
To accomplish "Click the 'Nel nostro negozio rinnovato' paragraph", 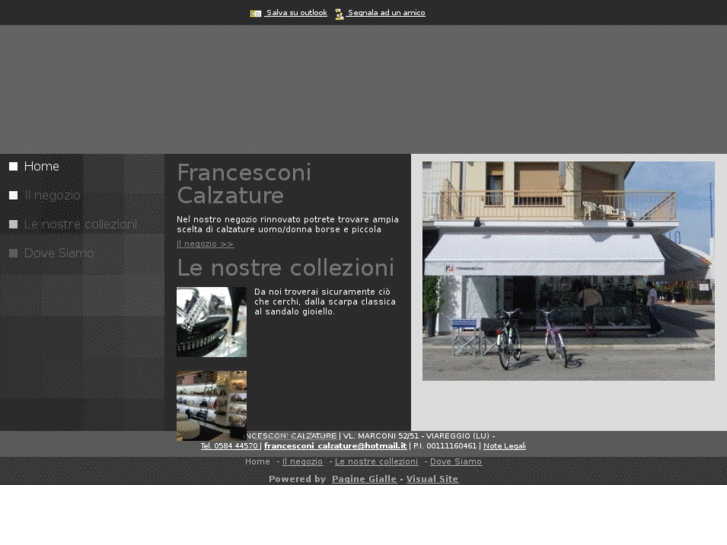I will click(287, 224).
